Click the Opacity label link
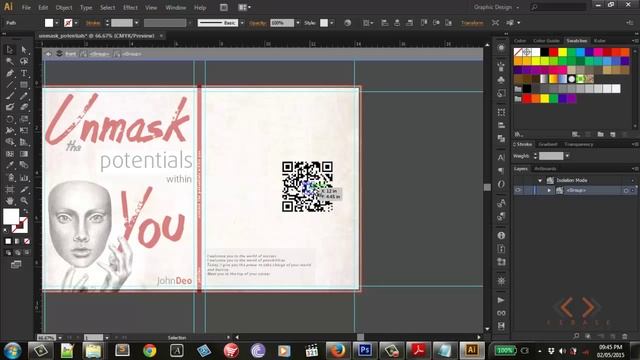Image resolution: width=640 pixels, height=360 pixels. (258, 23)
